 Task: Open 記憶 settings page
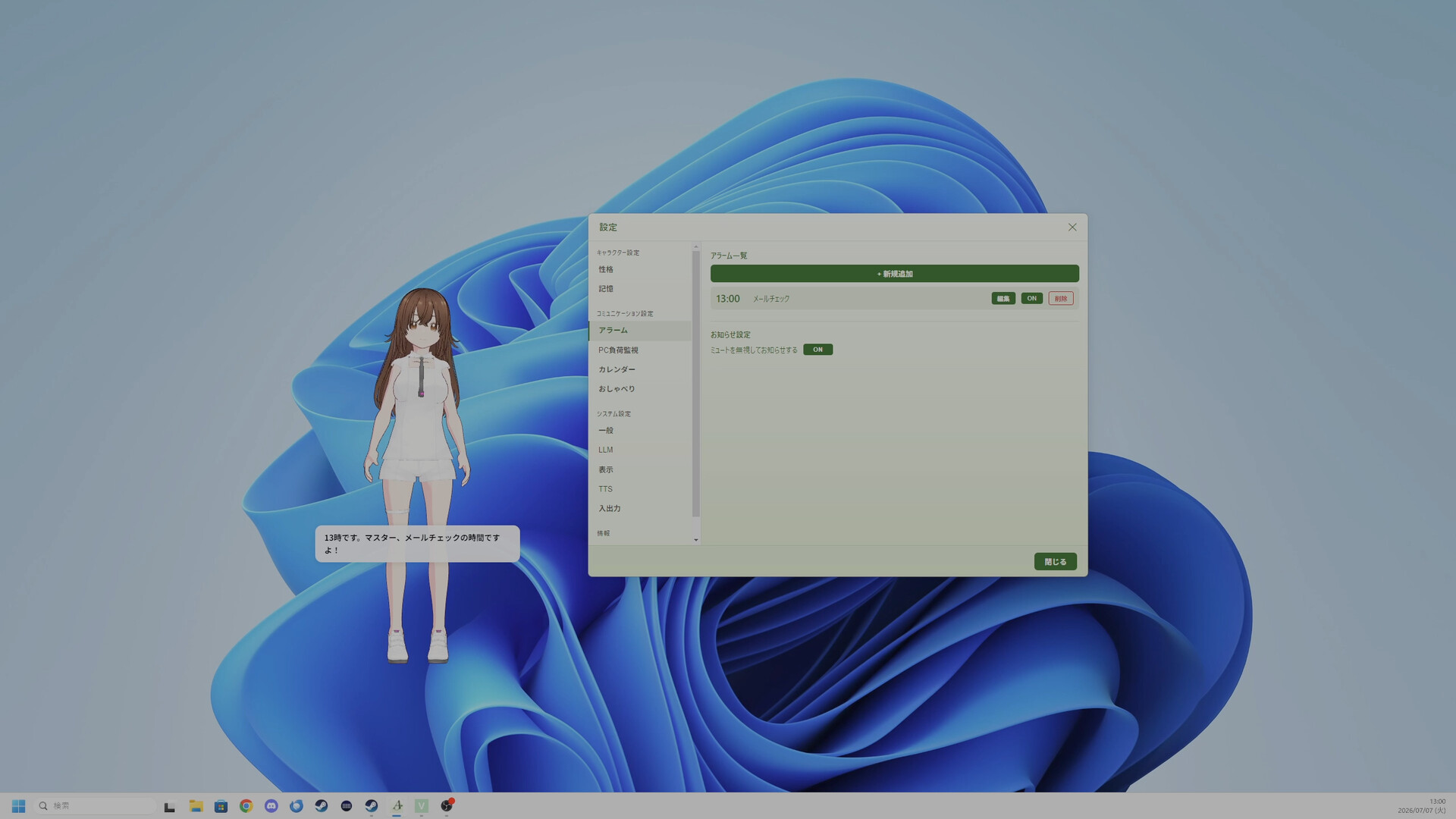(640, 289)
